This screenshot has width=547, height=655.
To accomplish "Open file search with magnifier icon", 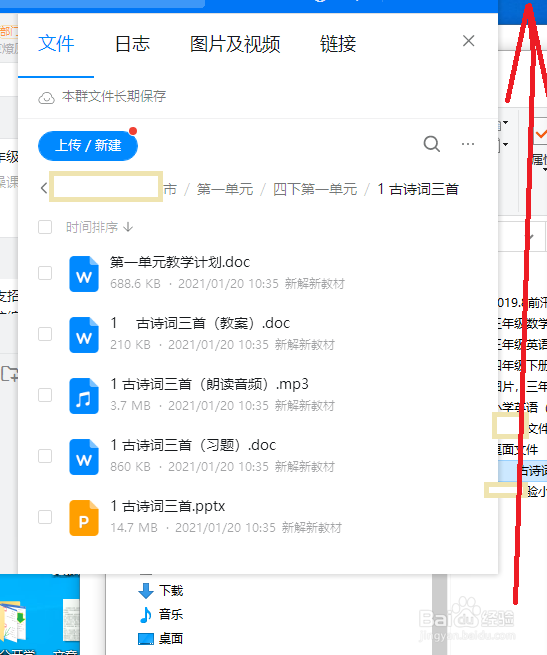I will pos(432,144).
